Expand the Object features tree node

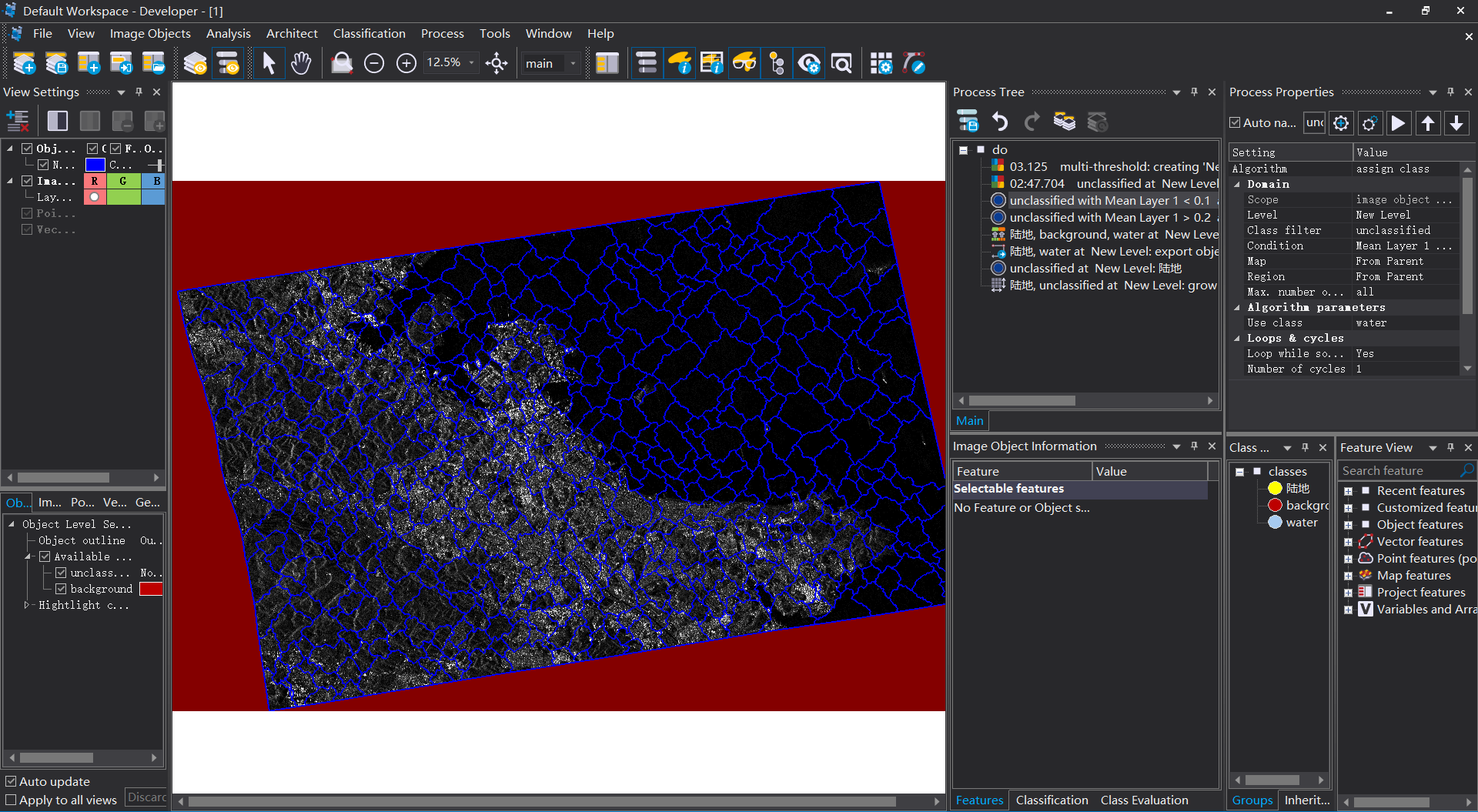pyautogui.click(x=1348, y=525)
